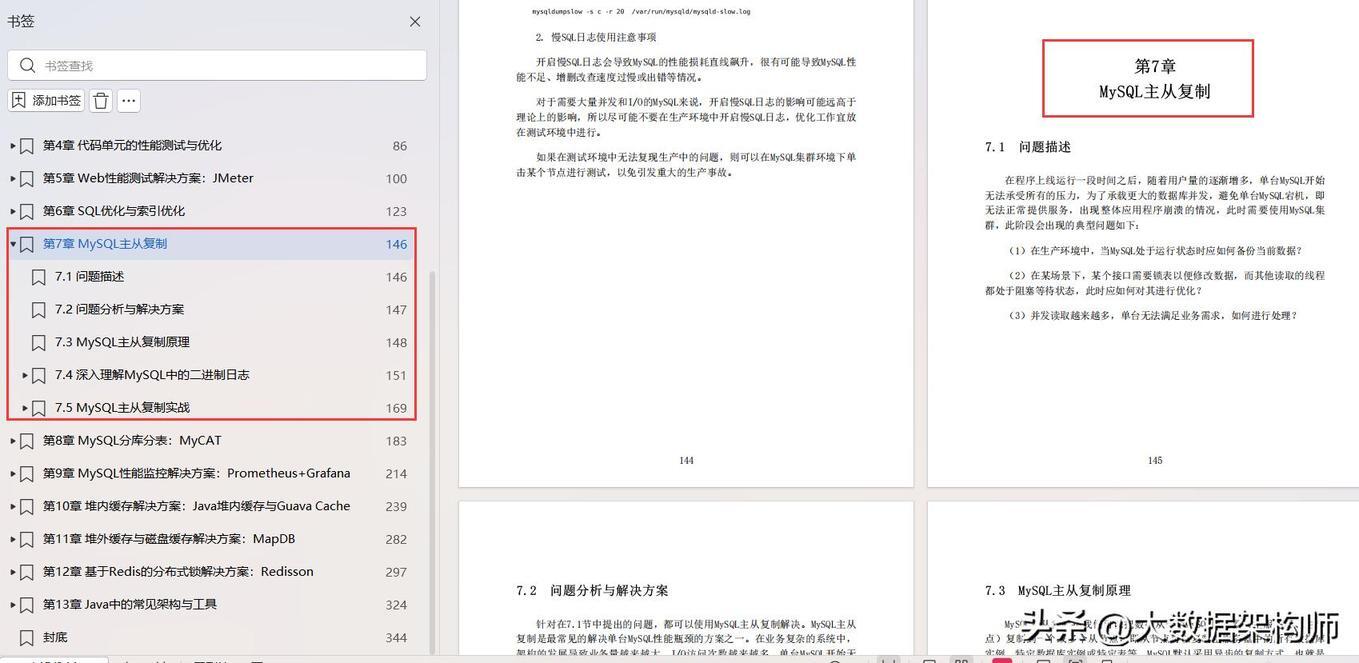Image resolution: width=1359 pixels, height=663 pixels.
Task: Expand 第6章 SQL优化与索引优化
Action: [x=13, y=211]
